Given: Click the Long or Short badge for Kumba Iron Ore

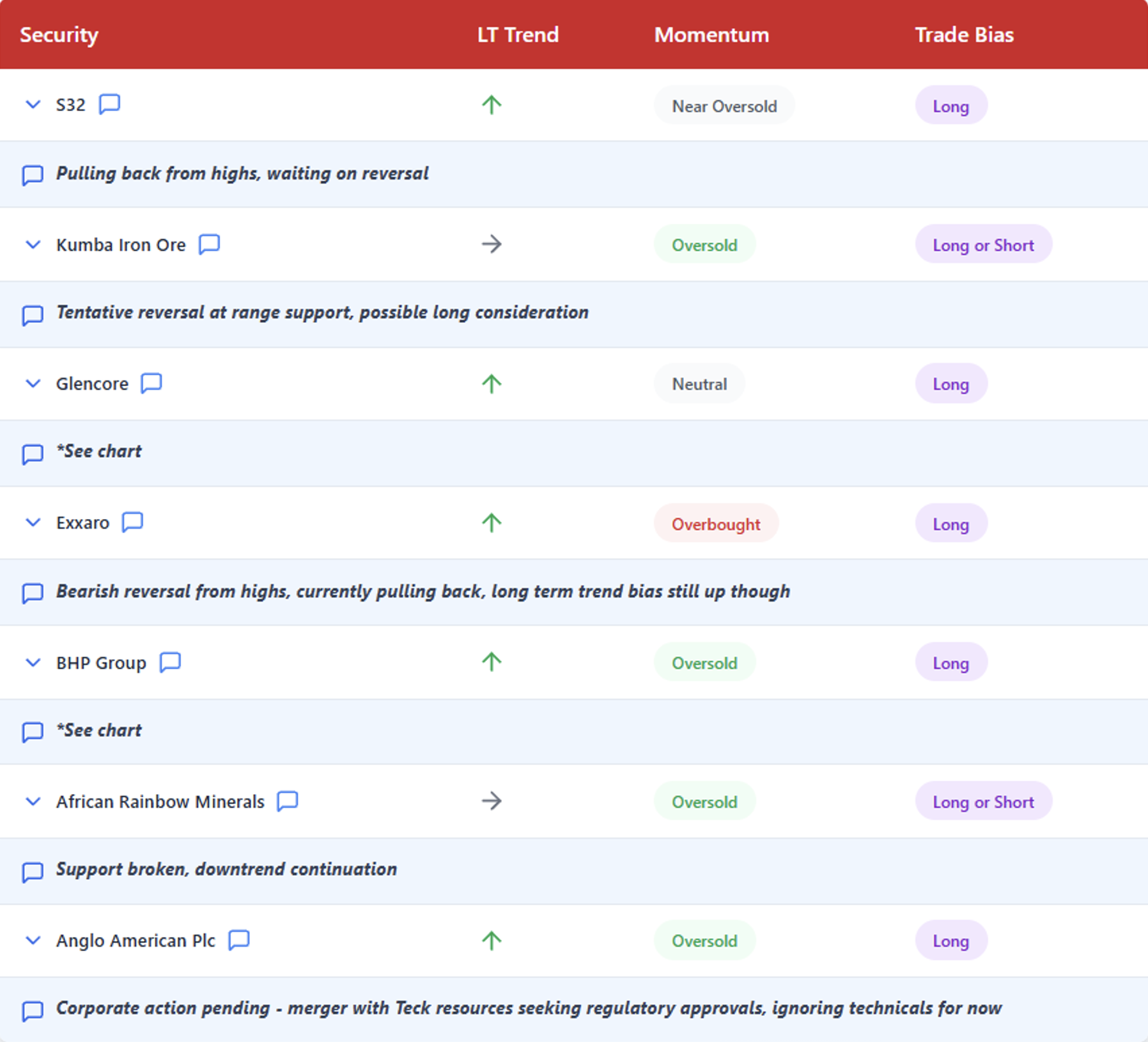Looking at the screenshot, I should (x=983, y=244).
